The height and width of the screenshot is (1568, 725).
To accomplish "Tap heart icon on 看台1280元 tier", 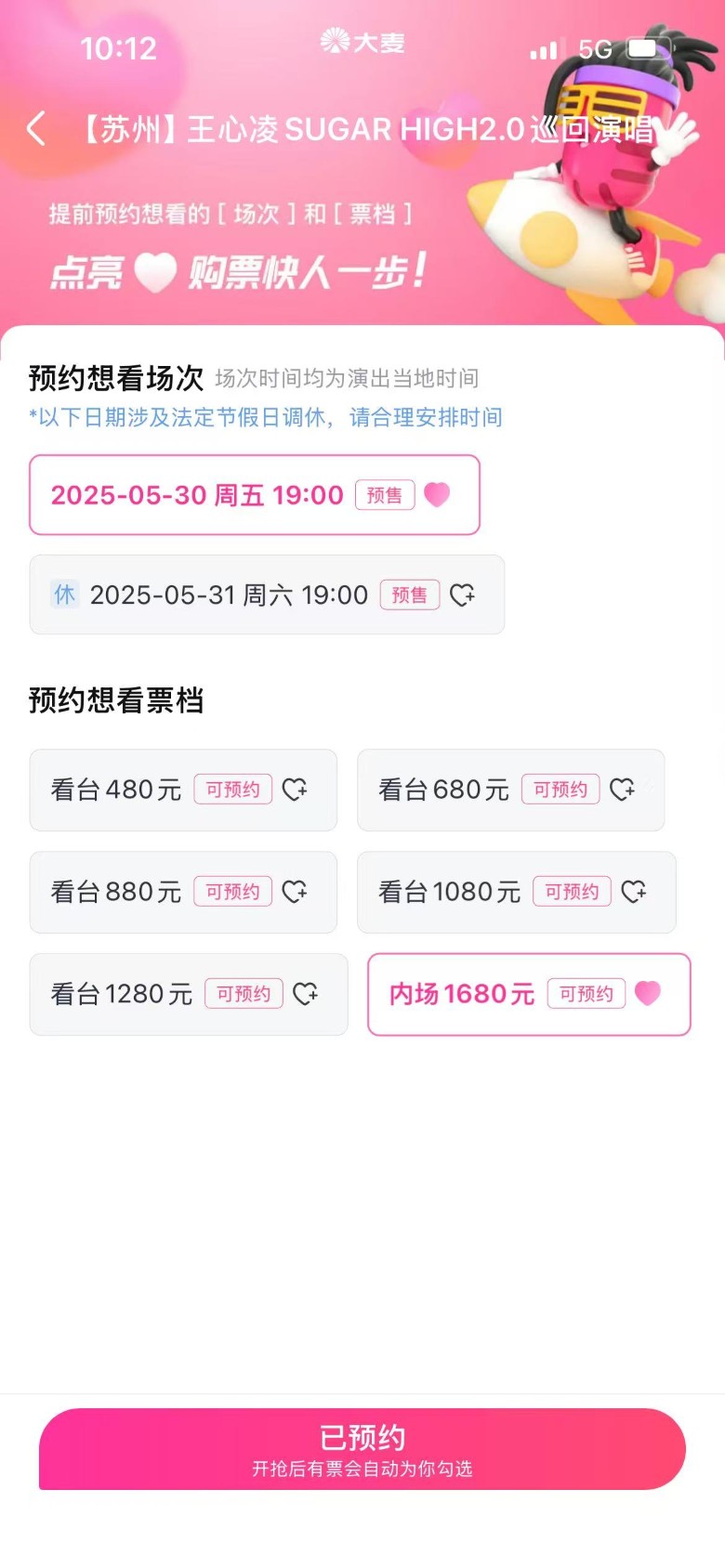I will tap(305, 994).
